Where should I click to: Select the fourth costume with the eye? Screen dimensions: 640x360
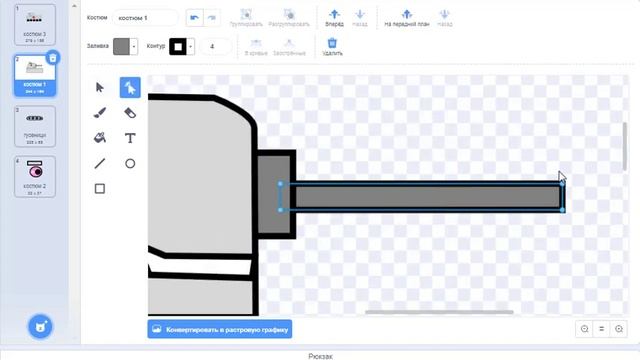click(35, 177)
